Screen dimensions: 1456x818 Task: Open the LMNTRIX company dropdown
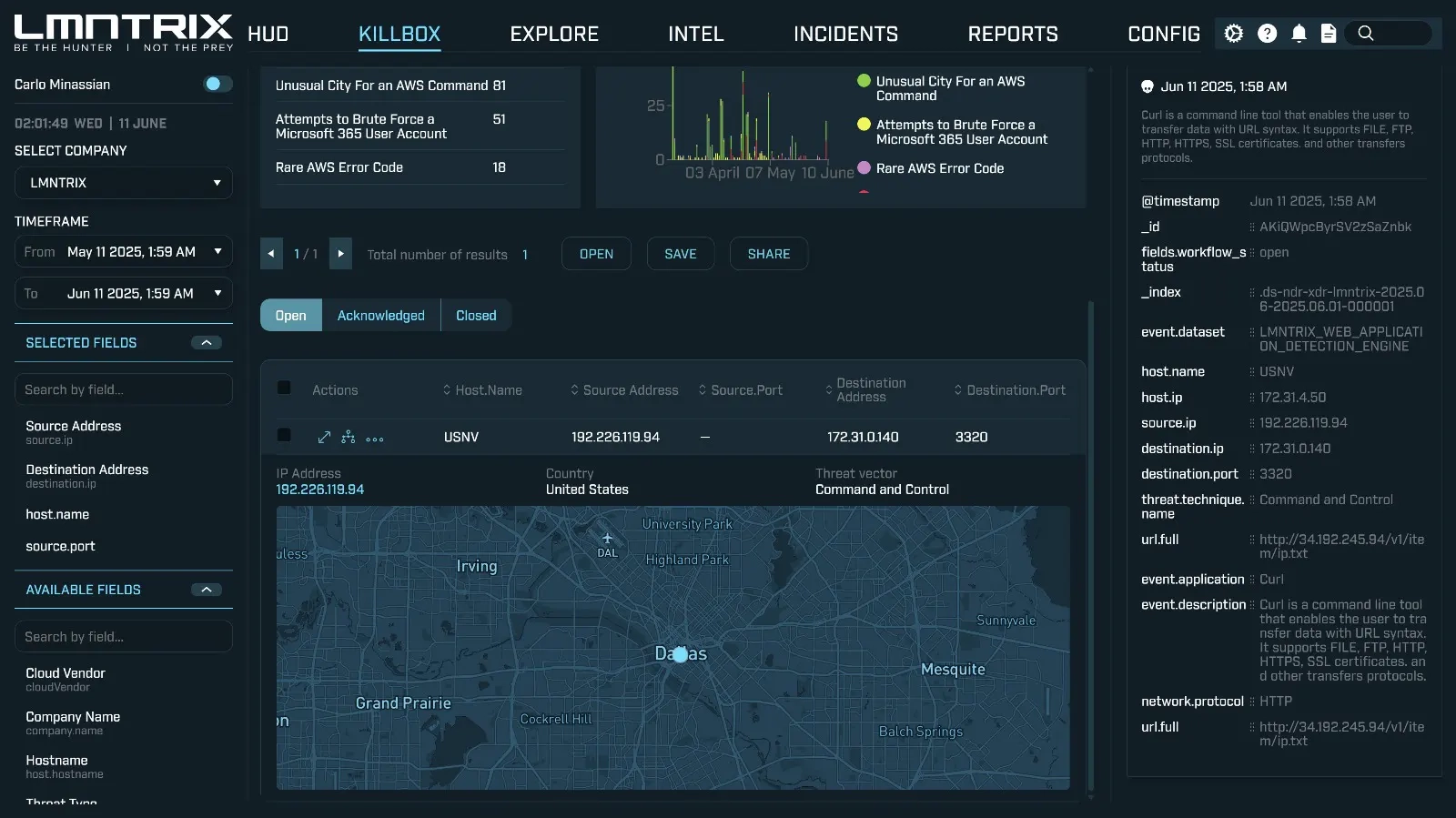coord(124,183)
